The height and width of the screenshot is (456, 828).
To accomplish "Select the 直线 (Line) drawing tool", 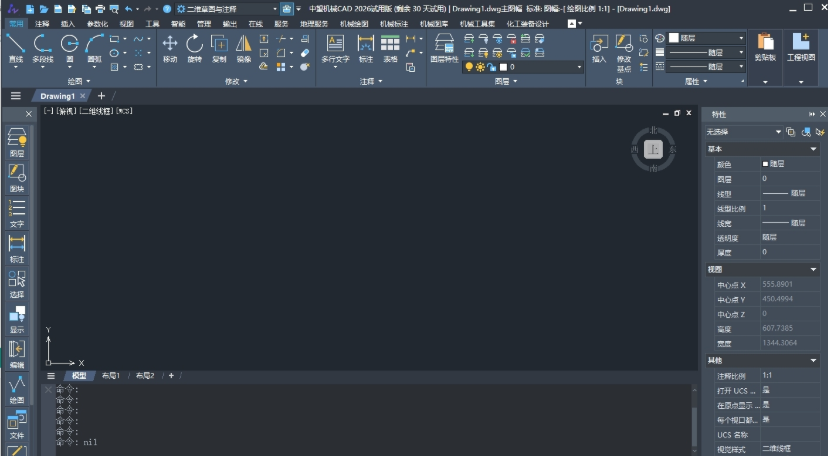I will pyautogui.click(x=15, y=47).
